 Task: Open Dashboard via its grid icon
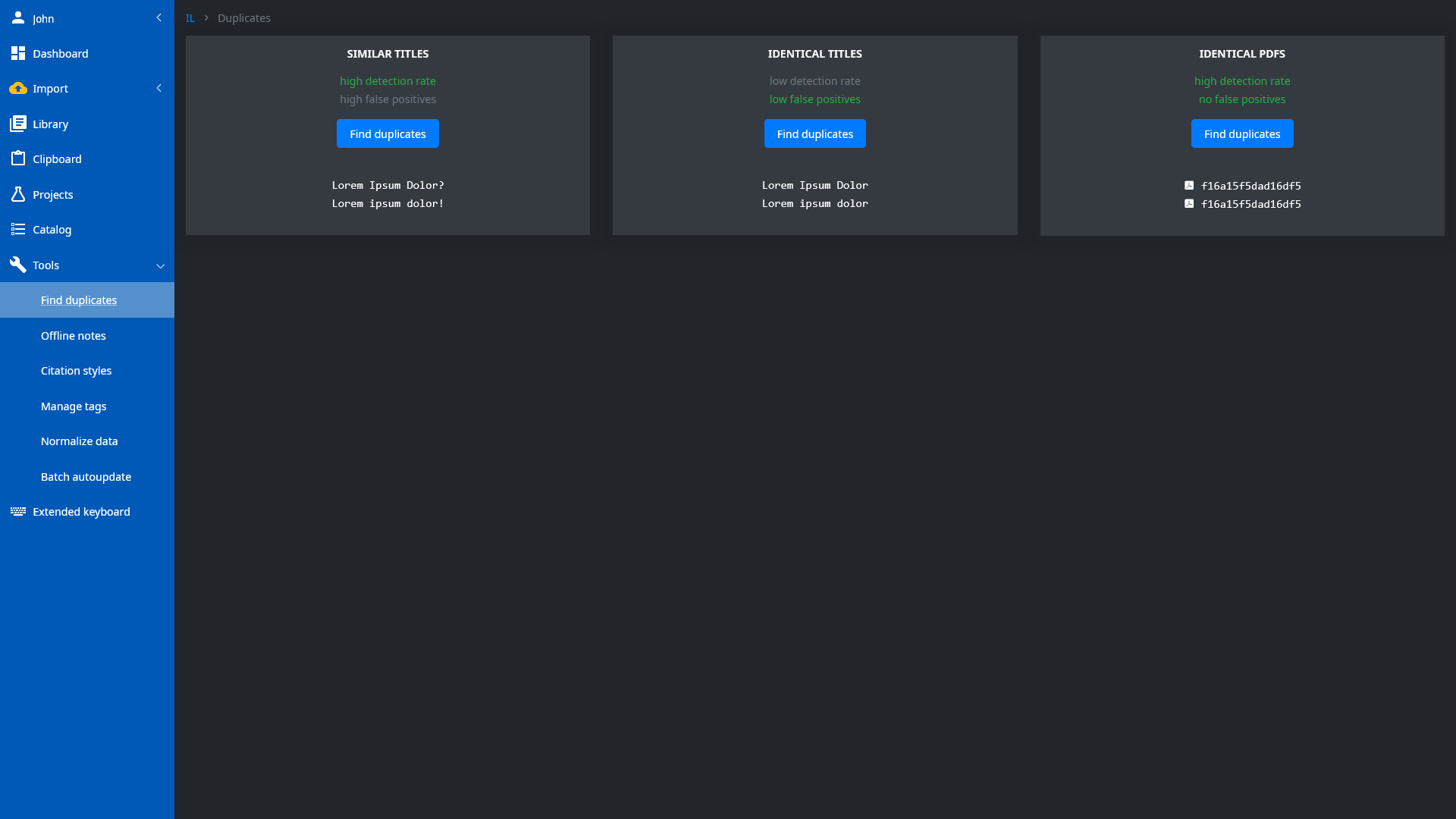tap(17, 53)
